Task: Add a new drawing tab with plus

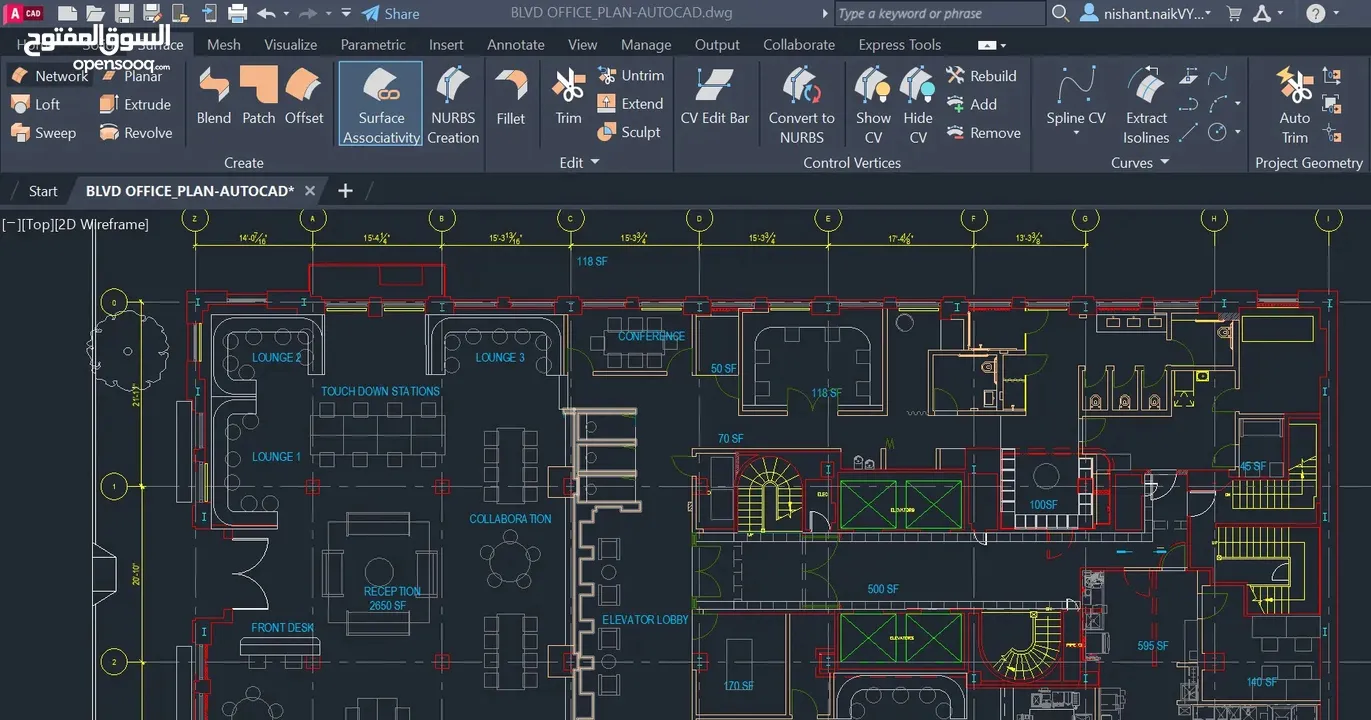Action: coord(345,191)
